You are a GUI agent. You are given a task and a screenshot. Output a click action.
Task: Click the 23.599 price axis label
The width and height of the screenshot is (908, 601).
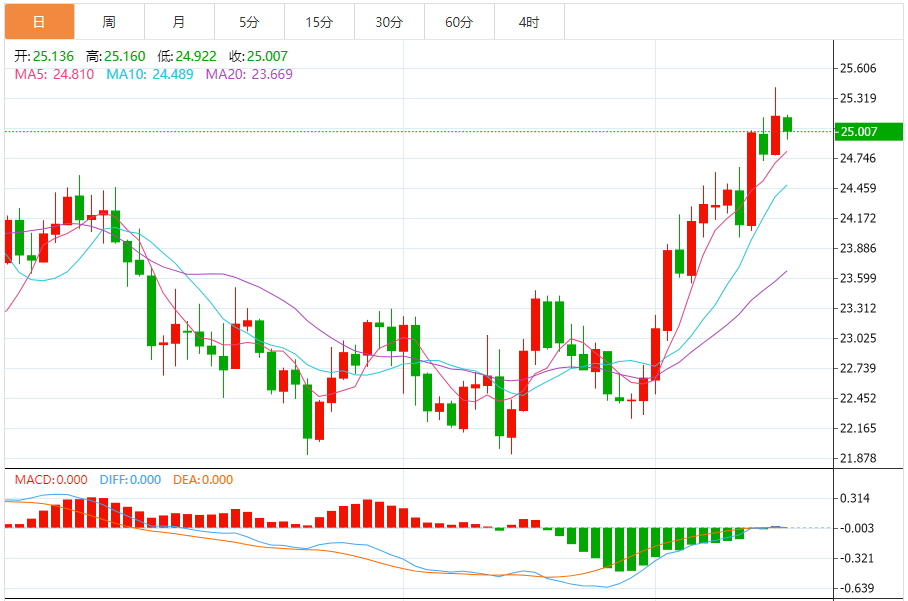(858, 278)
